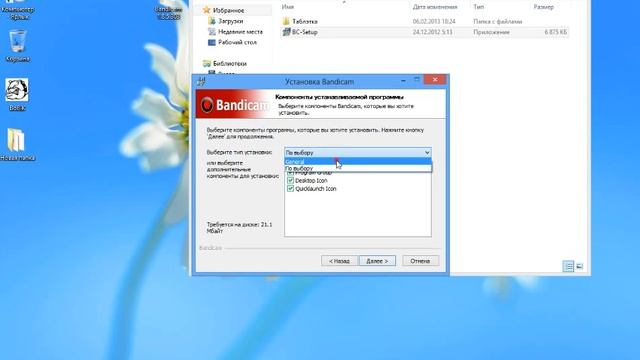Click the Таблетка folder name
This screenshot has width=640, height=360.
point(305,21)
